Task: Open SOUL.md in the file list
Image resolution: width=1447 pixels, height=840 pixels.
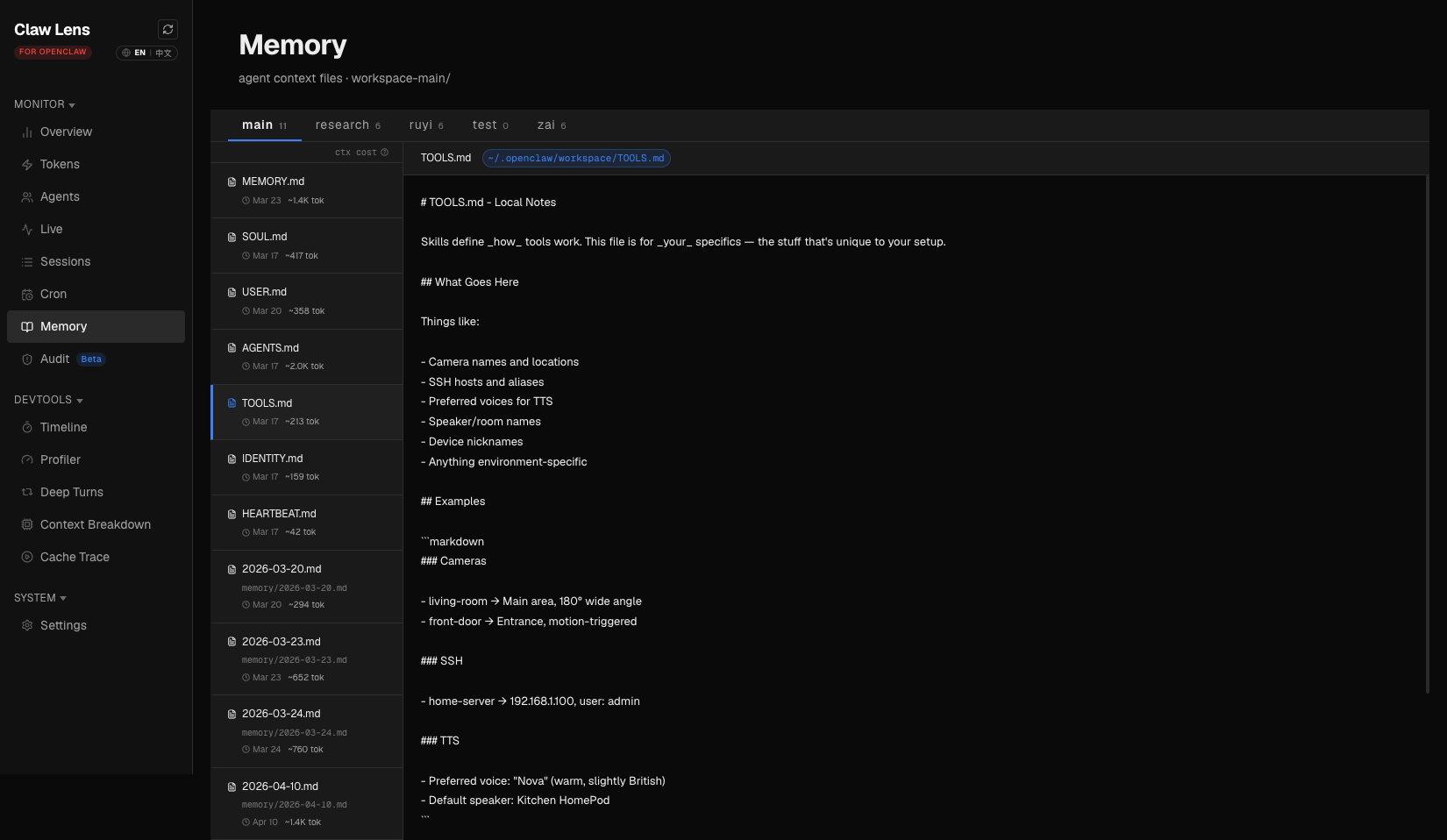Action: [307, 246]
